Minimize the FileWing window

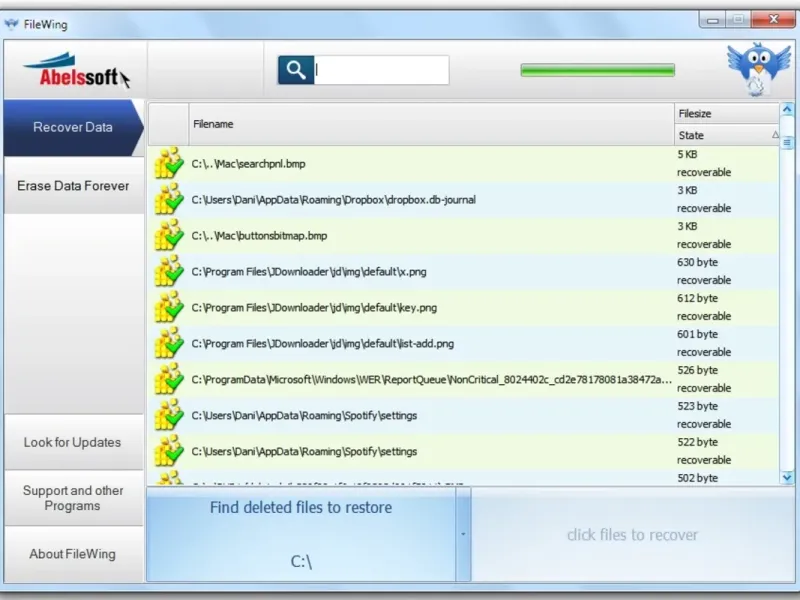coord(713,20)
